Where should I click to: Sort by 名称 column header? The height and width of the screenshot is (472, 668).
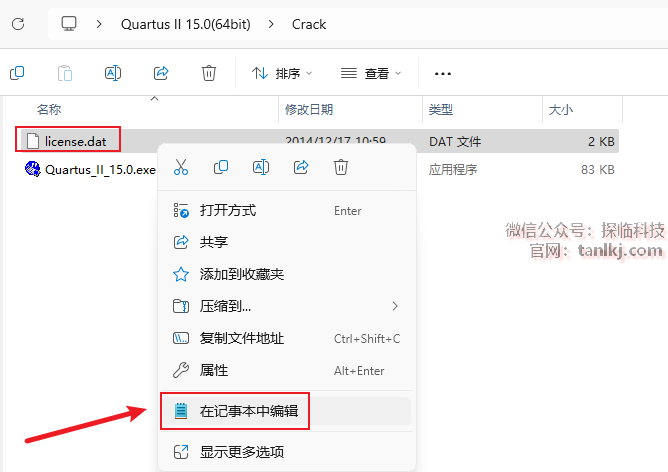(49, 110)
